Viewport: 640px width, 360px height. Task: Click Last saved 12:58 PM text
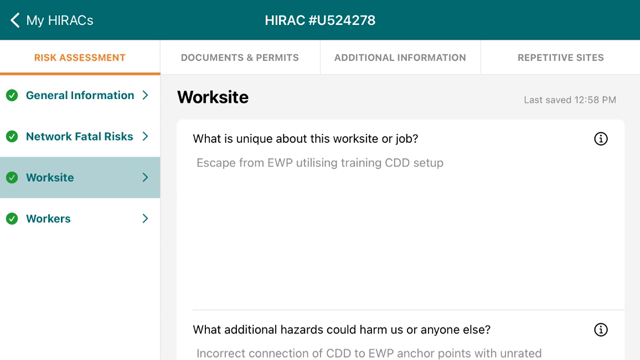pyautogui.click(x=570, y=100)
